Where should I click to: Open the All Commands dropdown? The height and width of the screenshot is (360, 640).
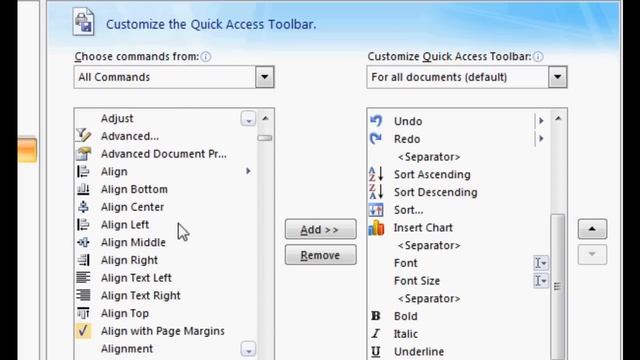coord(264,77)
